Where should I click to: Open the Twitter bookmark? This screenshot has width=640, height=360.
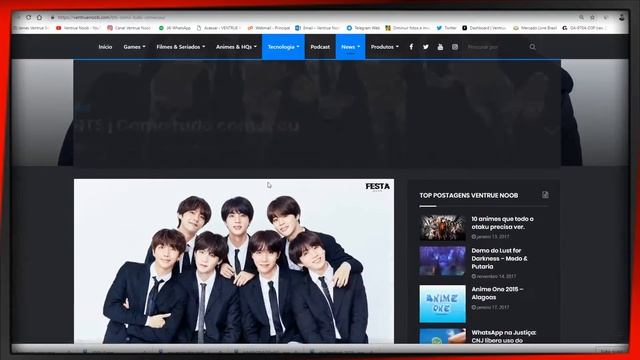447,28
